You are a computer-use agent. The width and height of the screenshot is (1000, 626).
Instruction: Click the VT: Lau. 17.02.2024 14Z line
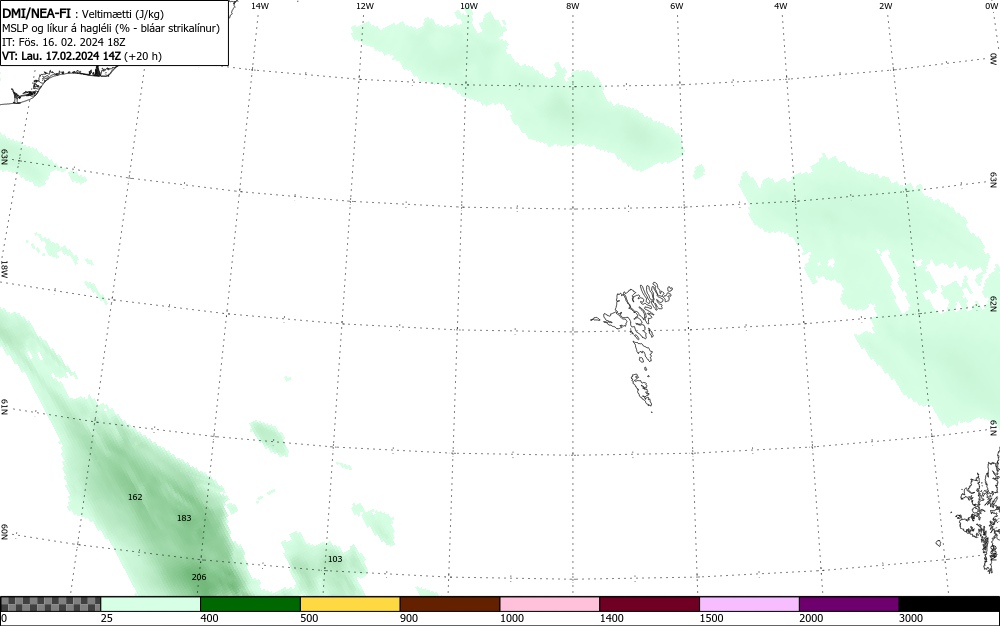coord(82,56)
